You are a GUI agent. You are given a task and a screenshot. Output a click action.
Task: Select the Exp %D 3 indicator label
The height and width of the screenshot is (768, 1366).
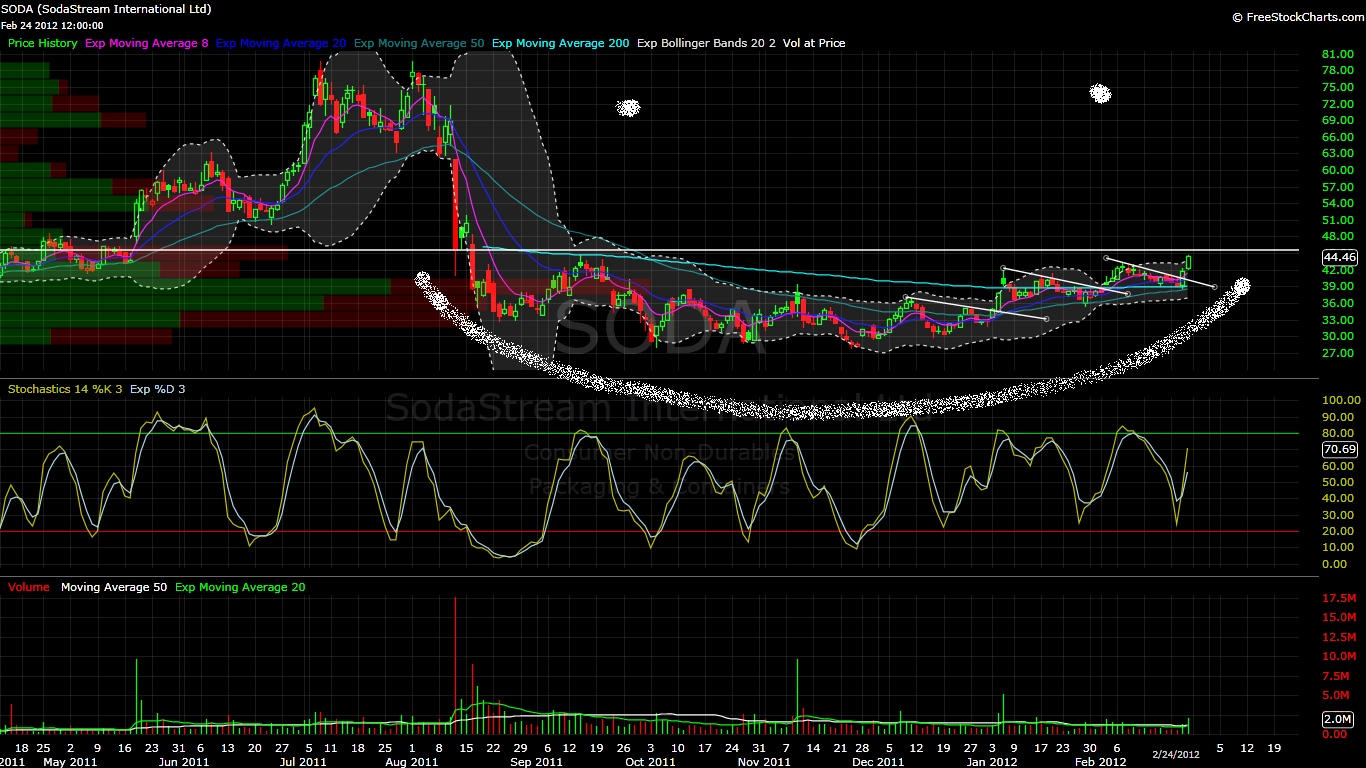[158, 389]
